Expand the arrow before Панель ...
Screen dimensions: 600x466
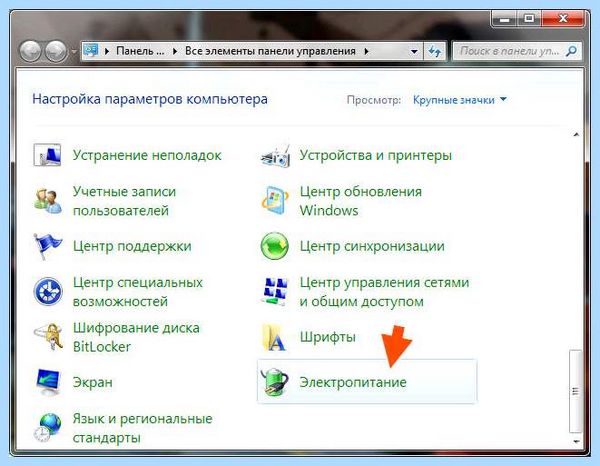[107, 51]
